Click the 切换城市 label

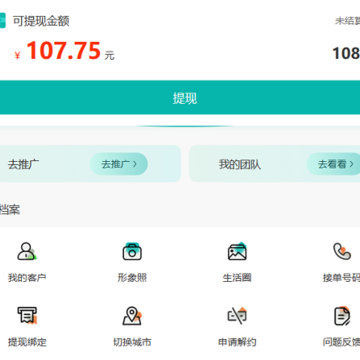[132, 342]
